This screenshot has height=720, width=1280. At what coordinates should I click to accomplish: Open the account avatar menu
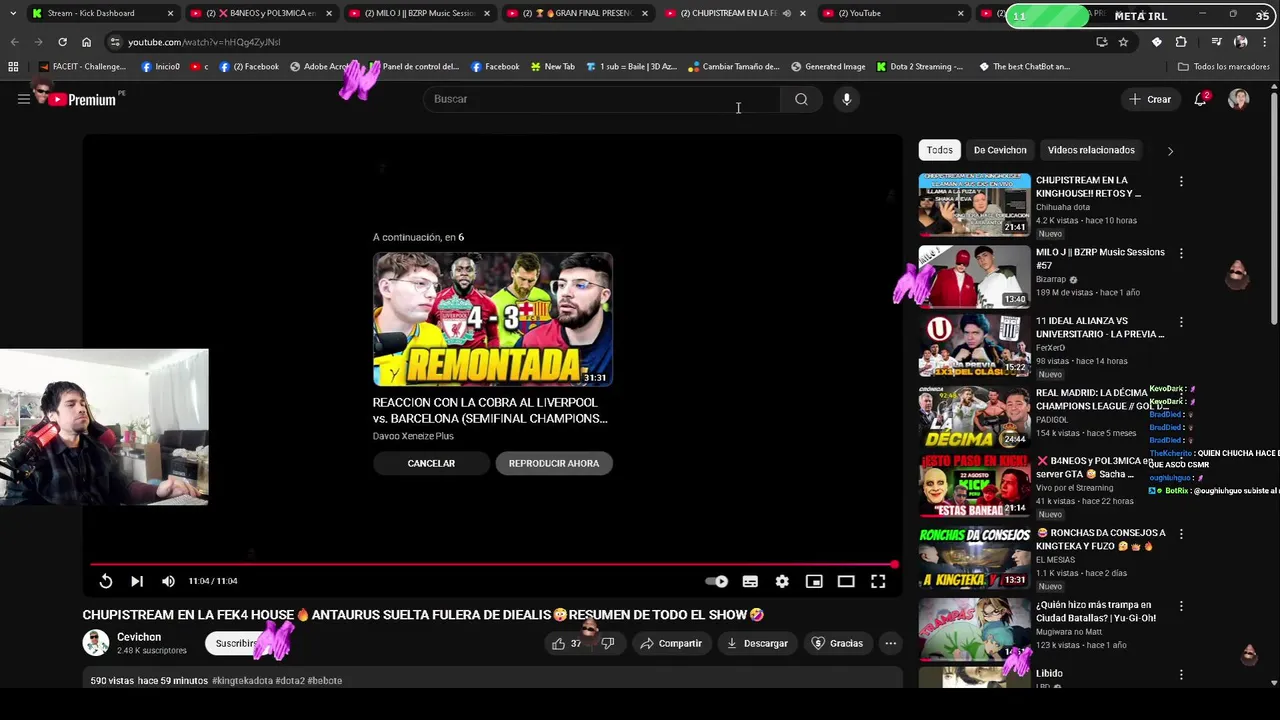point(1239,99)
